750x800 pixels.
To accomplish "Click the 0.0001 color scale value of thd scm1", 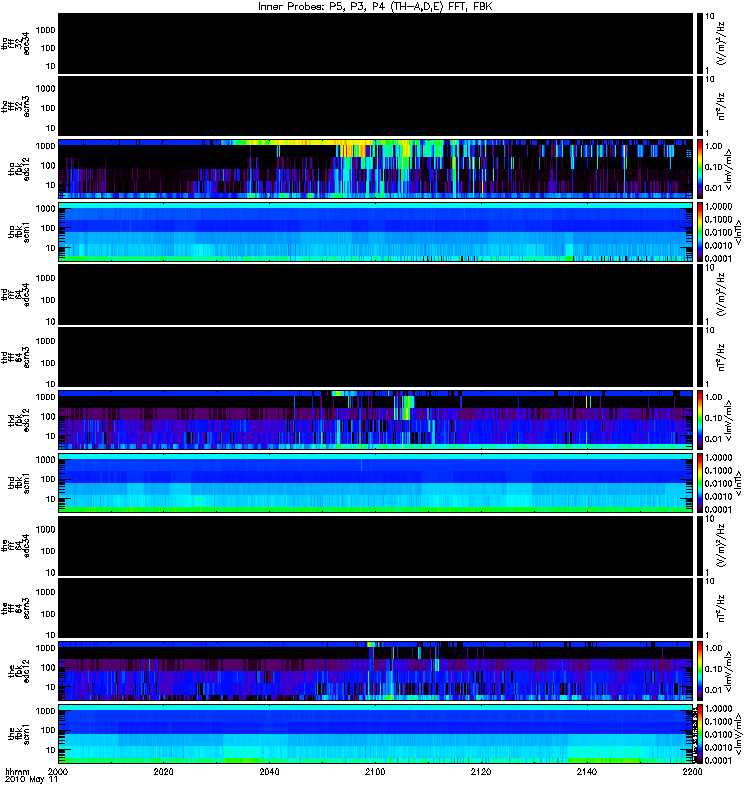I will (718, 509).
